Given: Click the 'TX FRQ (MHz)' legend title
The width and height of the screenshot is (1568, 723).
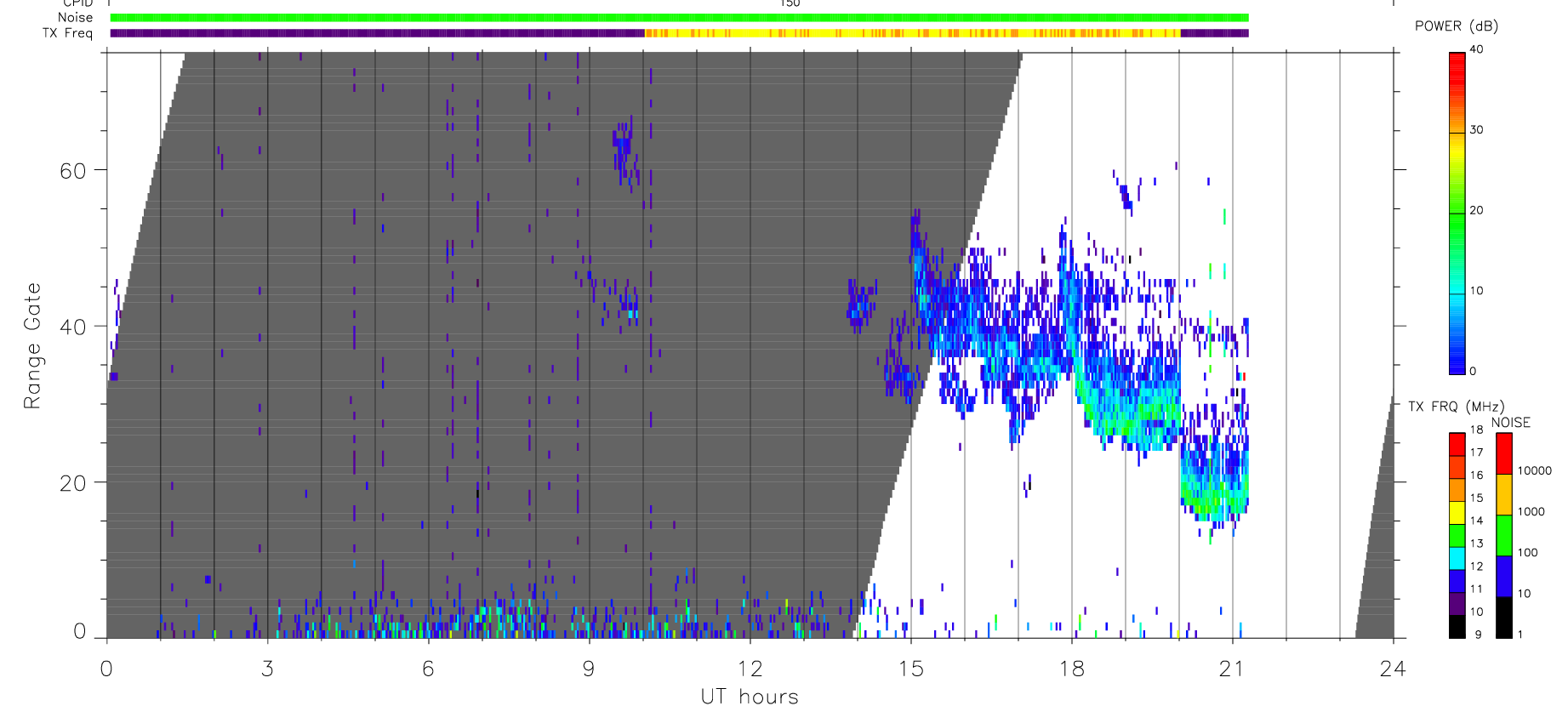Looking at the screenshot, I should [1456, 407].
